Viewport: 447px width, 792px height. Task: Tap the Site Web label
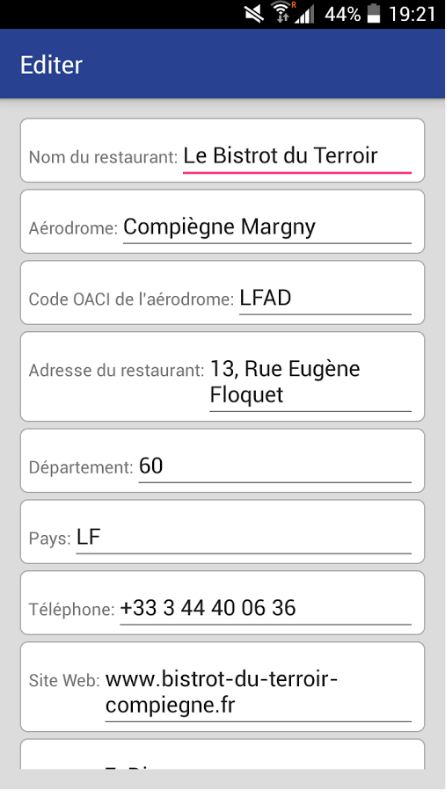click(x=65, y=680)
